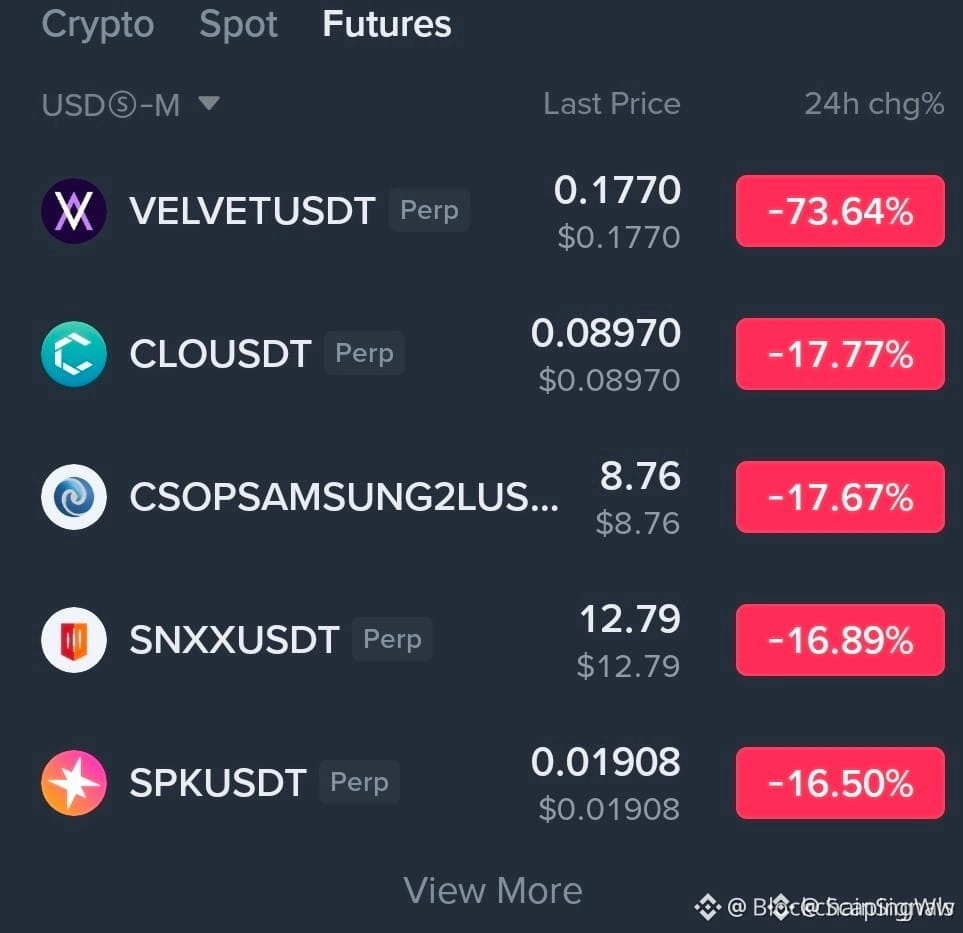Select the Futures tab

click(387, 24)
